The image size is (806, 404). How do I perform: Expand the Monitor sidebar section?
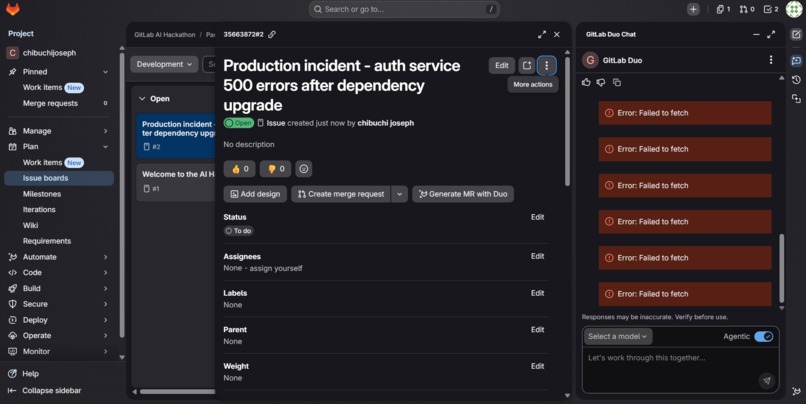105,352
